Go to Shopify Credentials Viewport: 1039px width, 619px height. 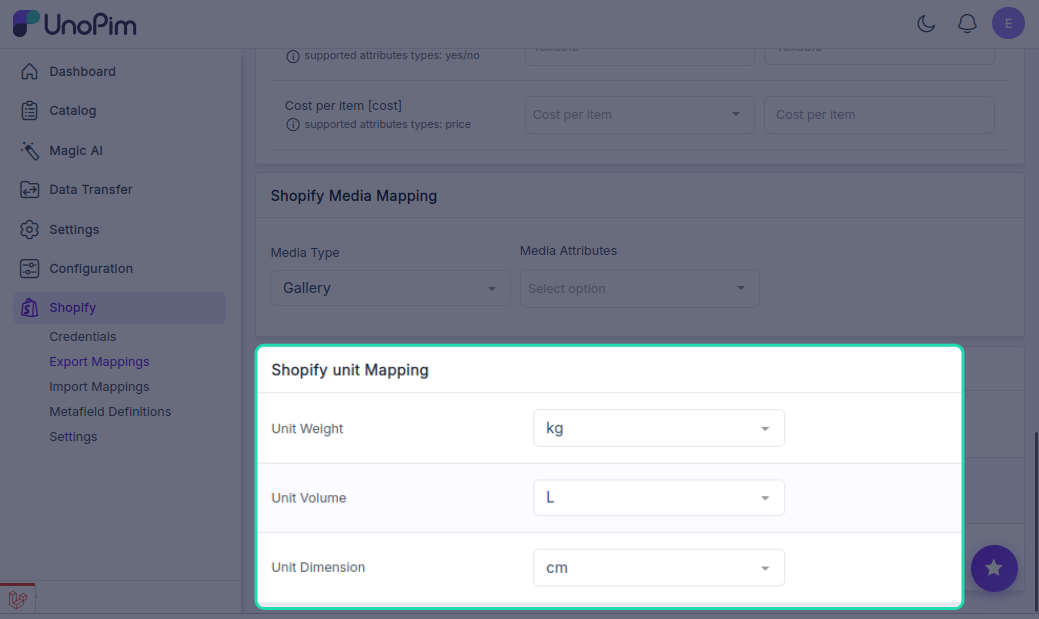(82, 337)
